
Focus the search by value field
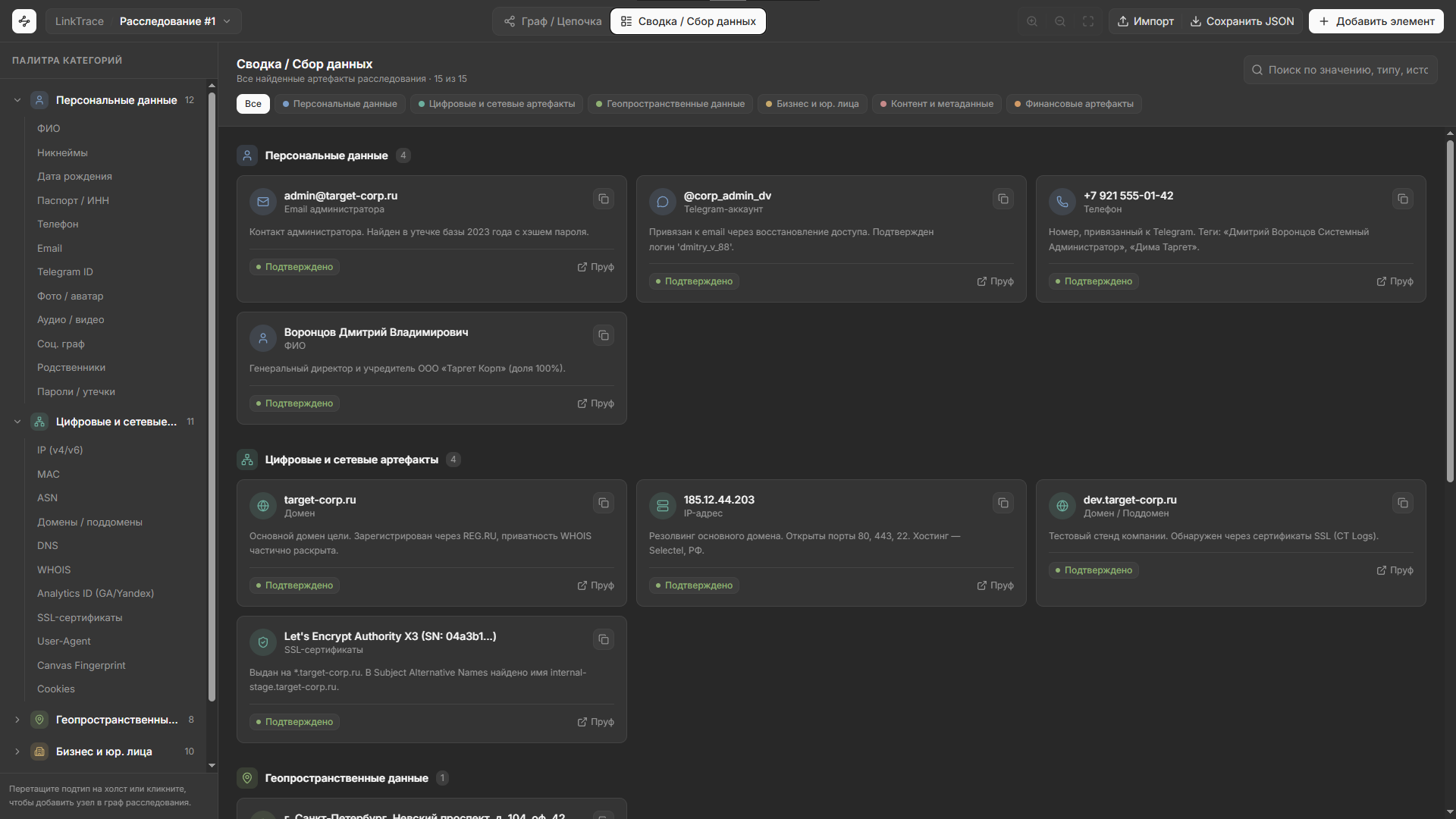1341,70
